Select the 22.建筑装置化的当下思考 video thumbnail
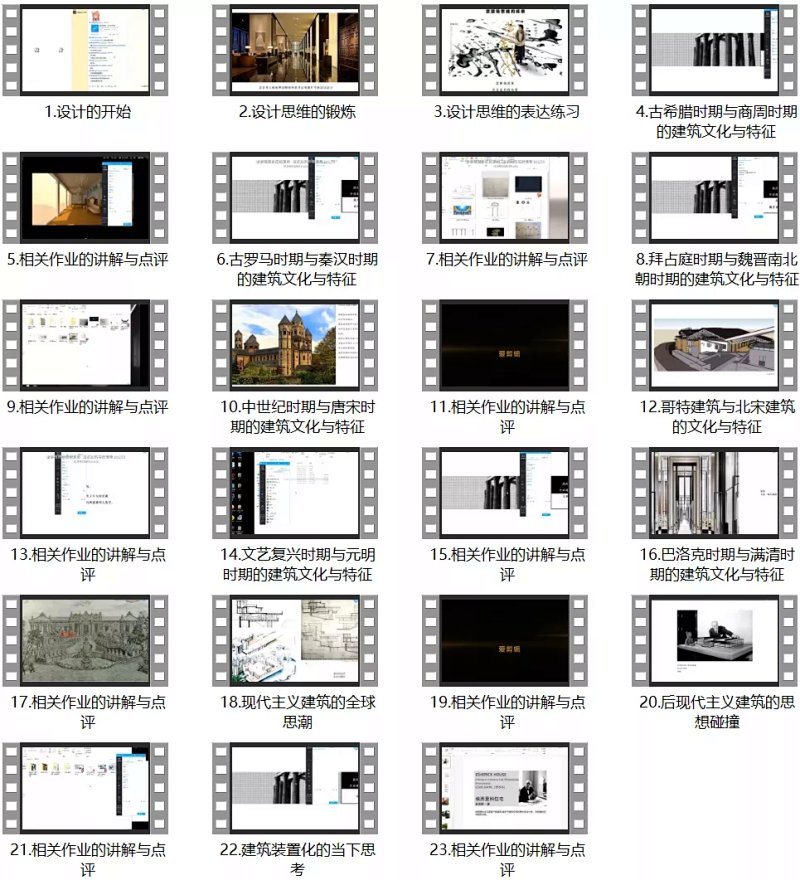Screen dimensions: 800x880 (296, 786)
